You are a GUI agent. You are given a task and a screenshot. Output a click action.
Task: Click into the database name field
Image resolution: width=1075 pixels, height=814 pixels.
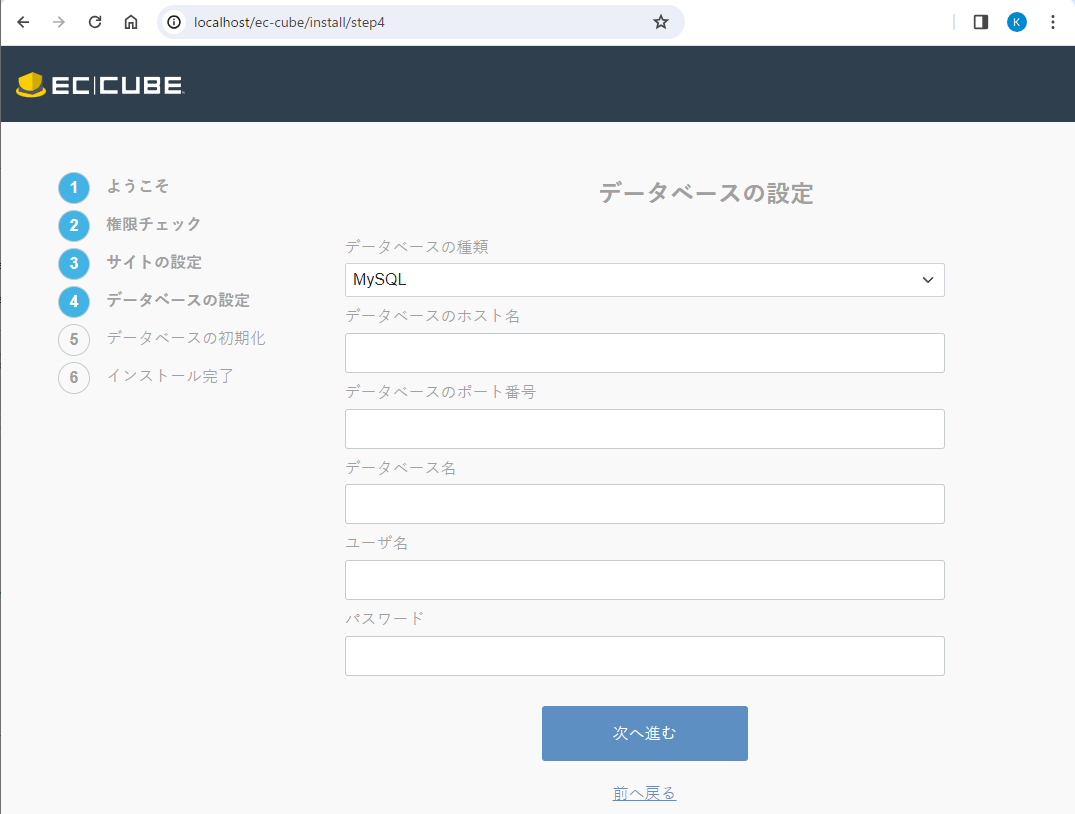point(644,504)
